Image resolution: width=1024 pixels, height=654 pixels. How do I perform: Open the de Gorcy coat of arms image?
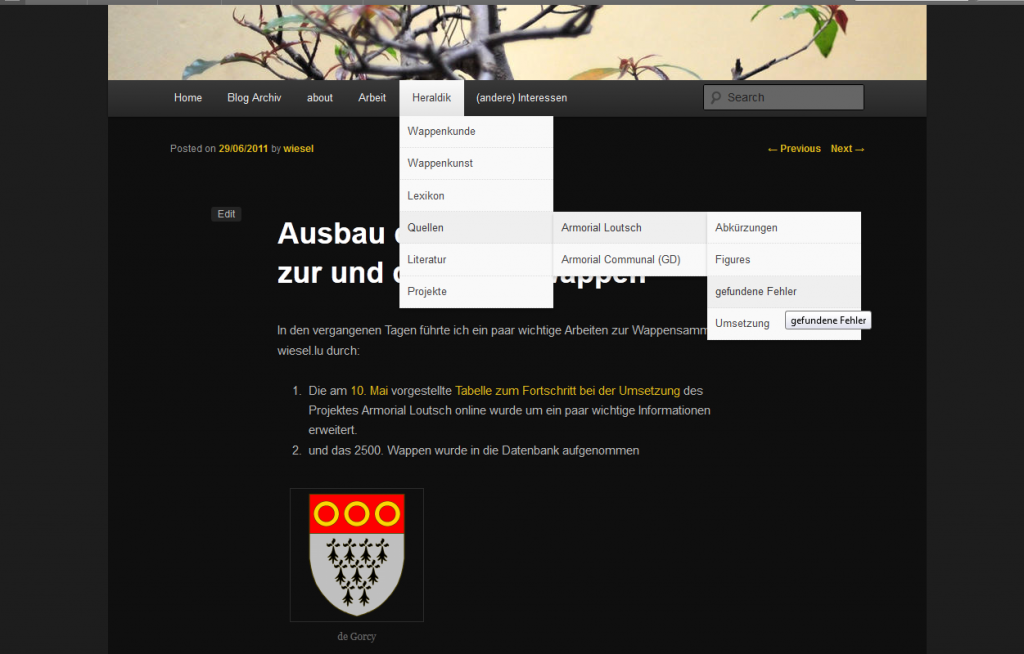pos(356,555)
